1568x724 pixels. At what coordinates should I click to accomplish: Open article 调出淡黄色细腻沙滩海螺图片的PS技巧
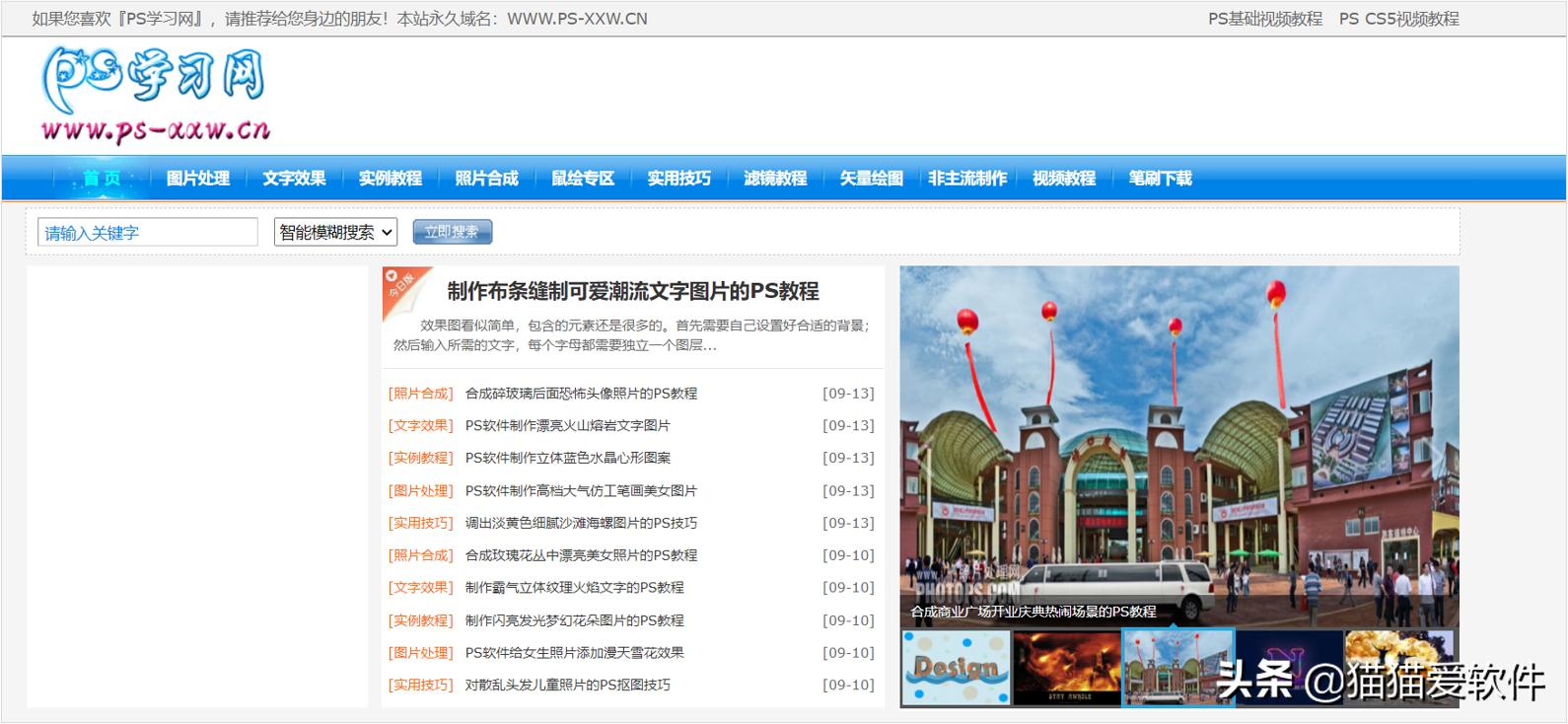581,523
